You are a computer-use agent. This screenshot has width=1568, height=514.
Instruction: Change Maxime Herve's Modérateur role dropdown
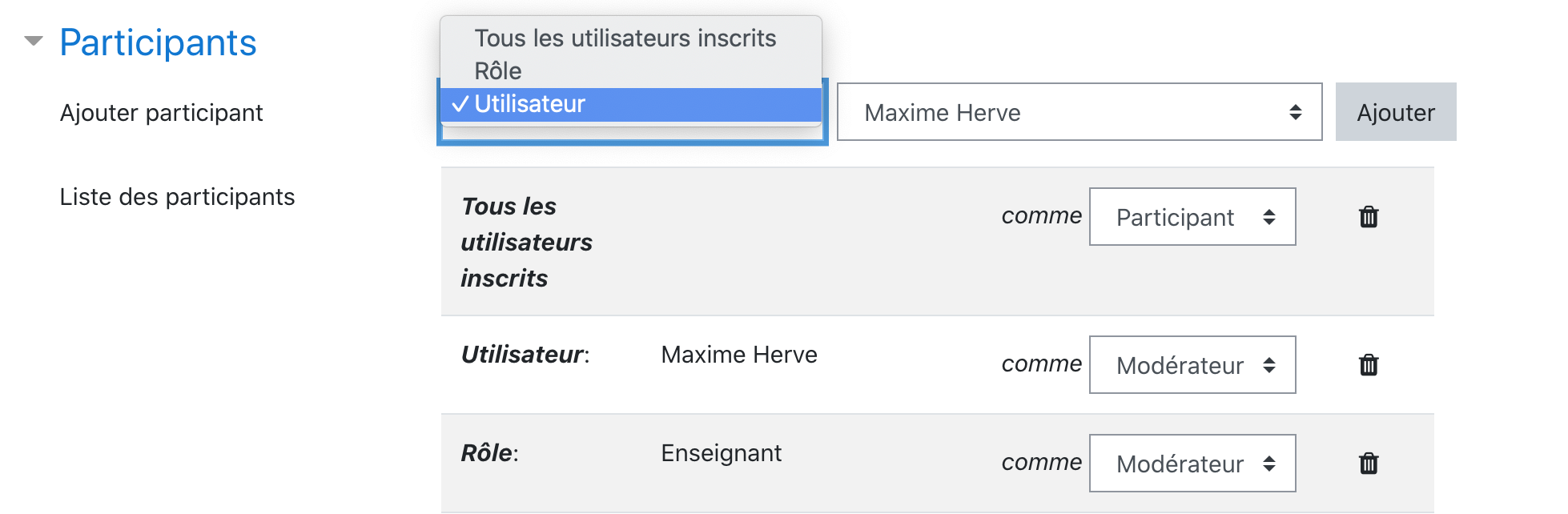click(1192, 365)
